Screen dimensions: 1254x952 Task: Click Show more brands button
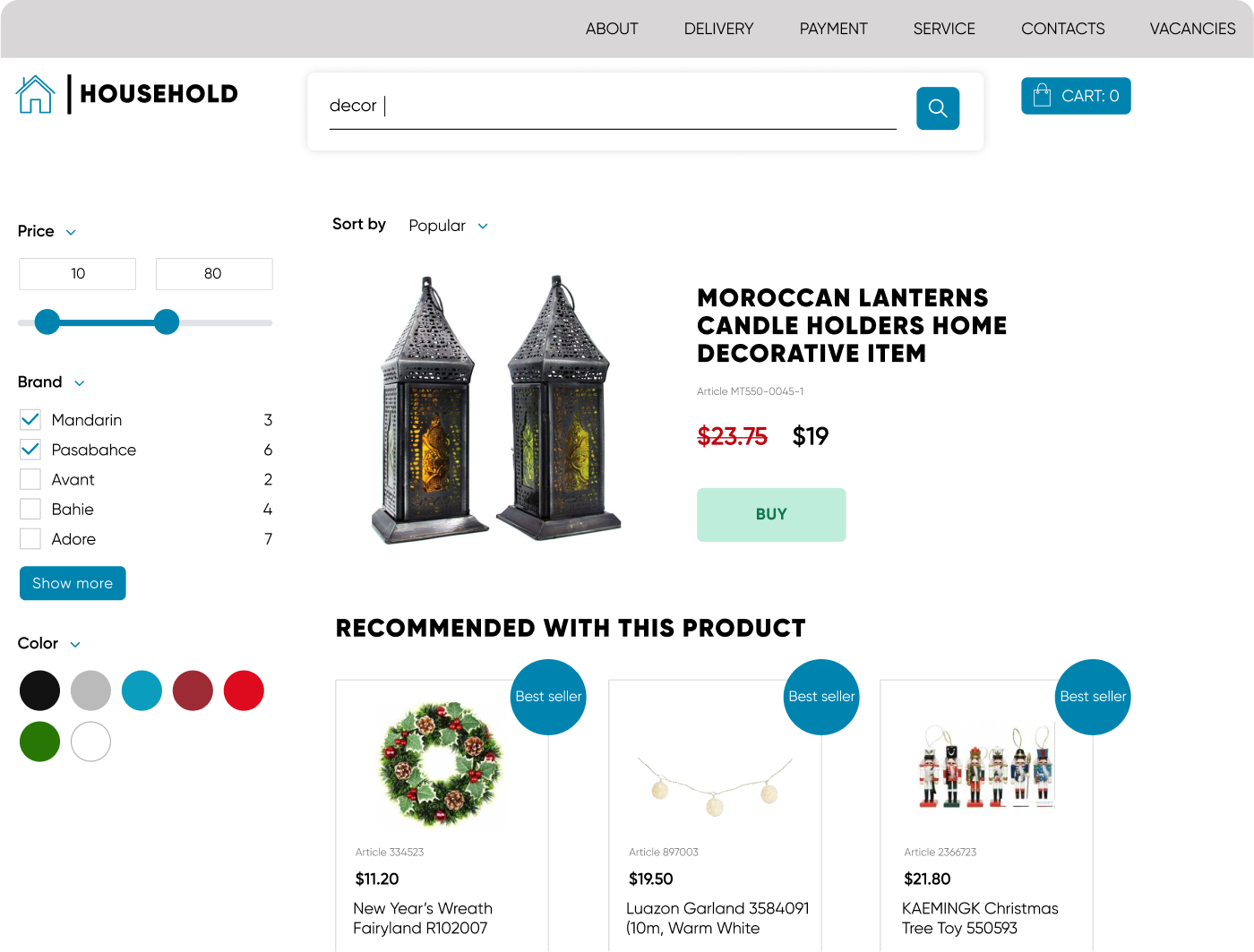pyautogui.click(x=73, y=583)
